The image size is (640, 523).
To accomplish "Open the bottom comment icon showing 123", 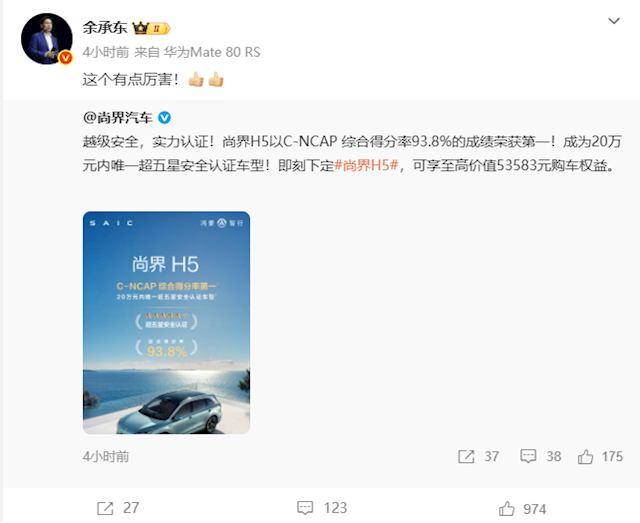I will point(305,508).
